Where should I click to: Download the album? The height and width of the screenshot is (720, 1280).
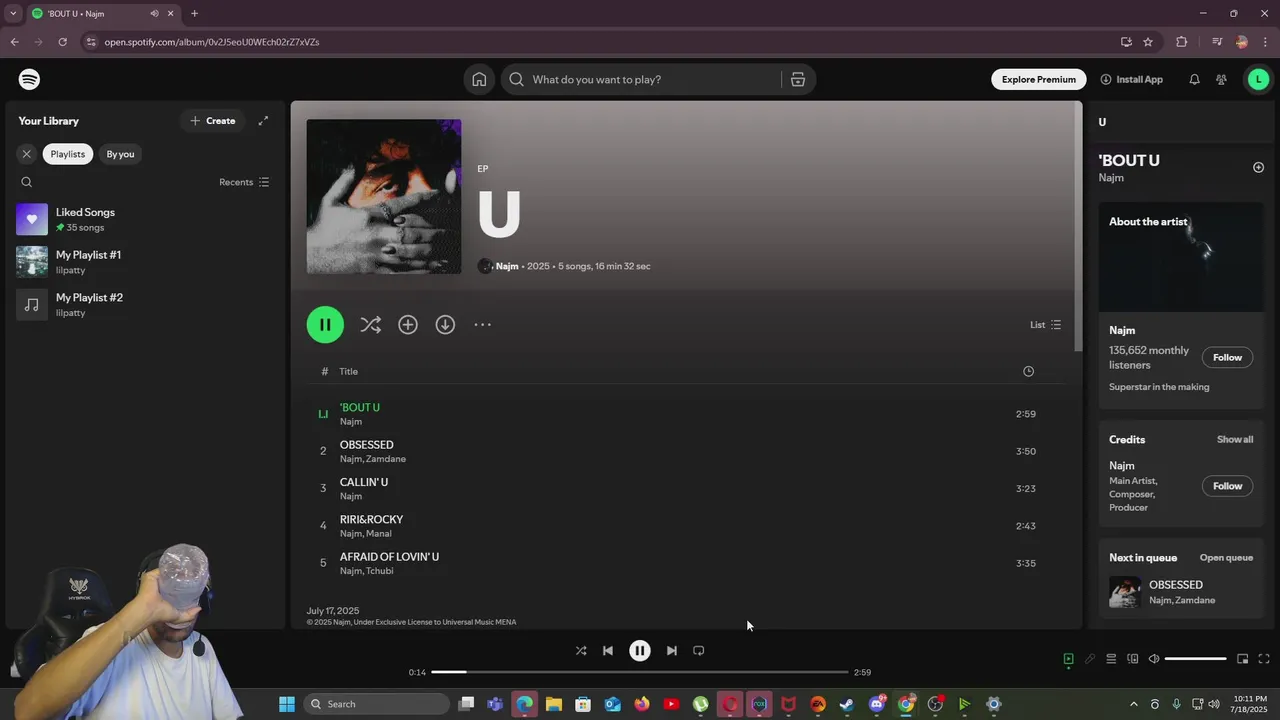[x=445, y=324]
